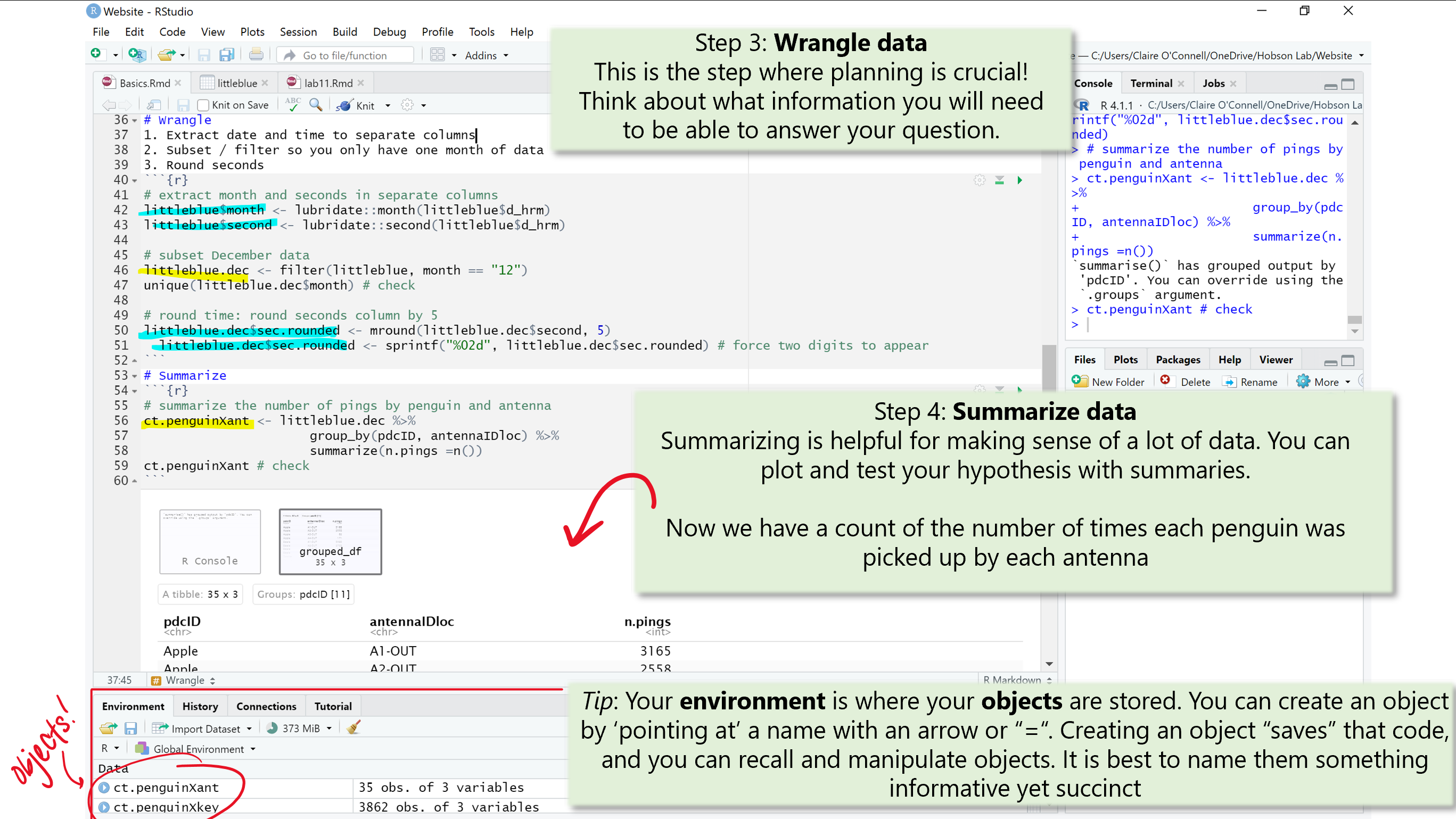1456x819 pixels.
Task: Click the Save all documents icon
Action: [x=227, y=55]
